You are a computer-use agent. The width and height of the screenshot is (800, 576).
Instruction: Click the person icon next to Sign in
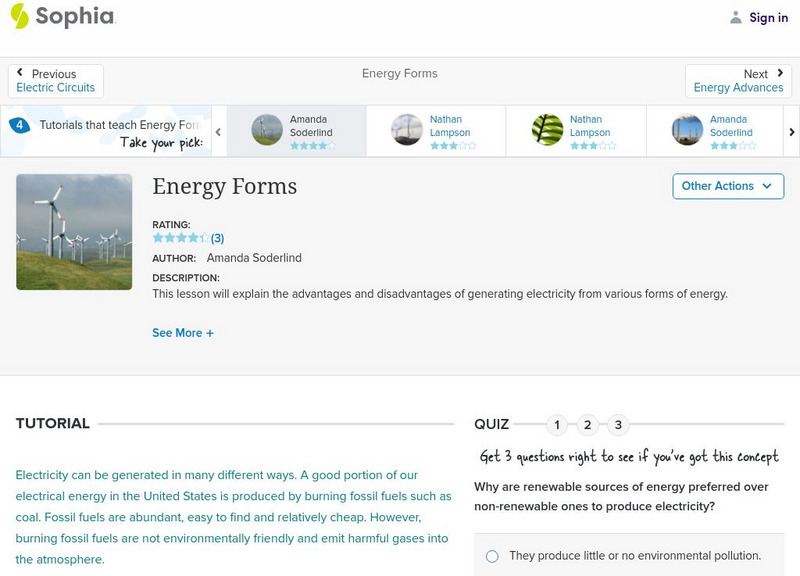point(734,16)
